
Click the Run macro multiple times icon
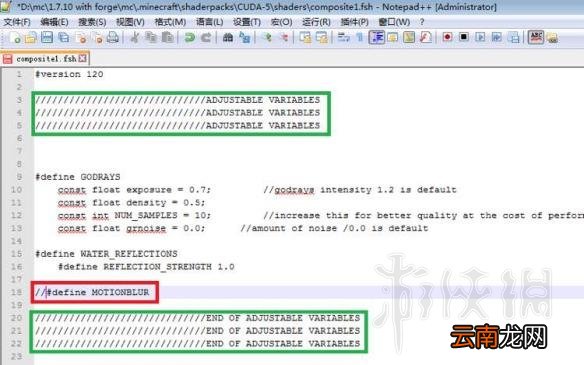(x=497, y=37)
